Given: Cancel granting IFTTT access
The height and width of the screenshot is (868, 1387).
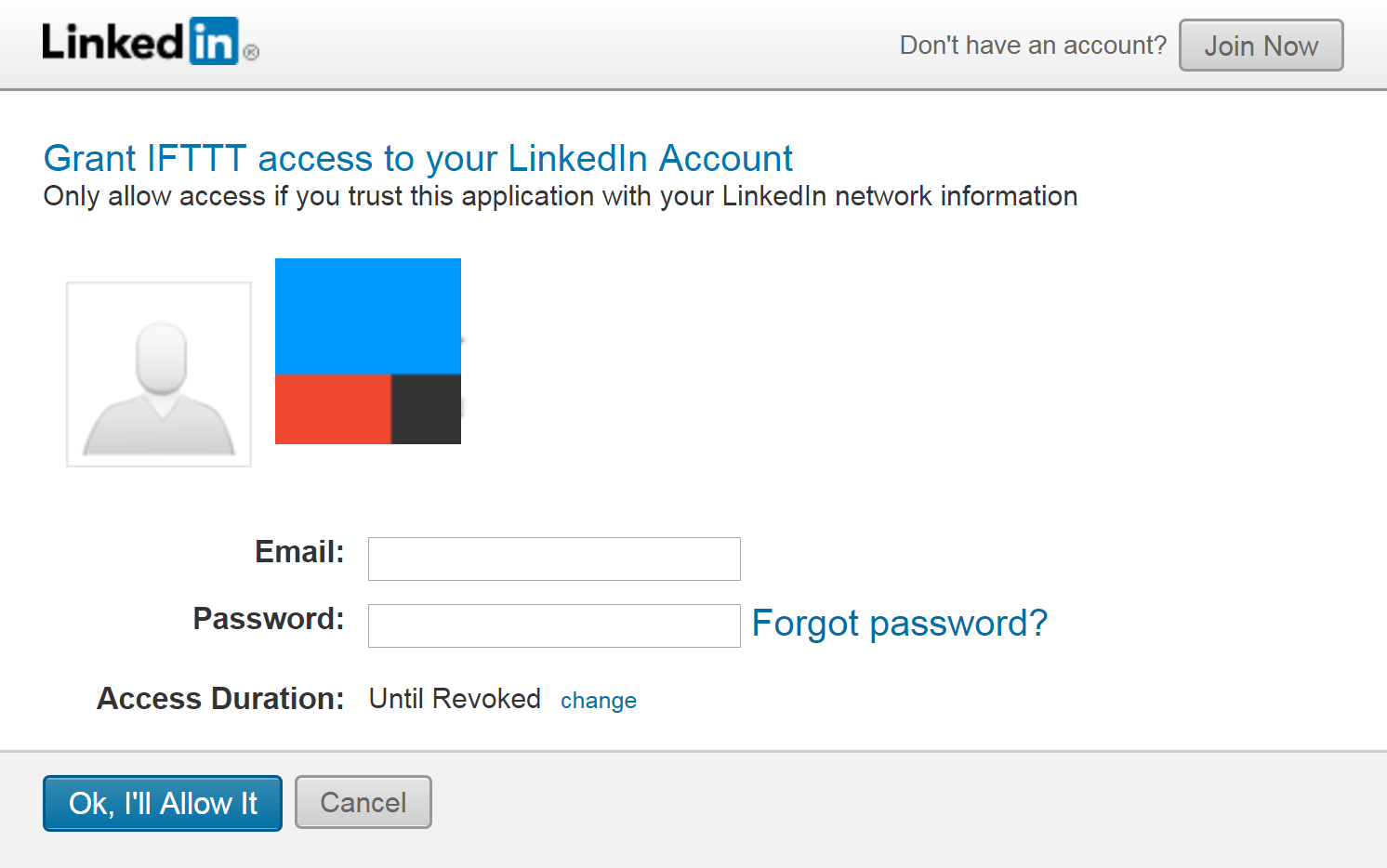Looking at the screenshot, I should pyautogui.click(x=363, y=801).
